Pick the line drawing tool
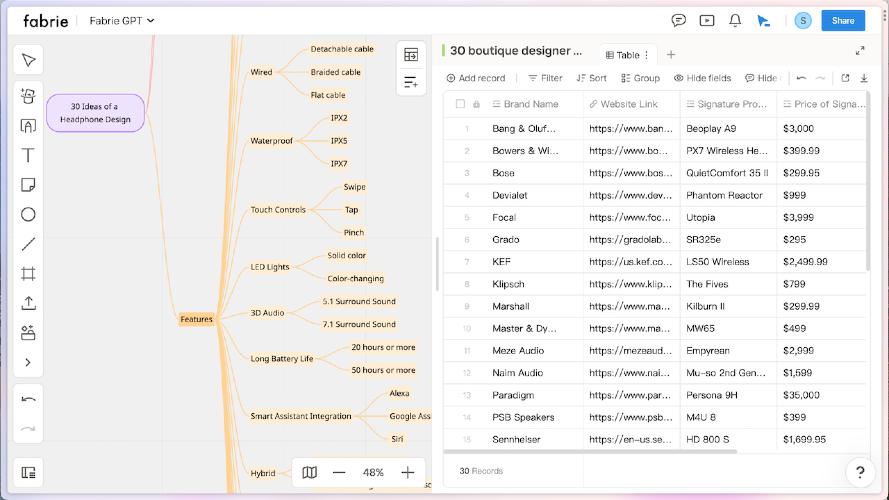This screenshot has width=889, height=500. (28, 244)
